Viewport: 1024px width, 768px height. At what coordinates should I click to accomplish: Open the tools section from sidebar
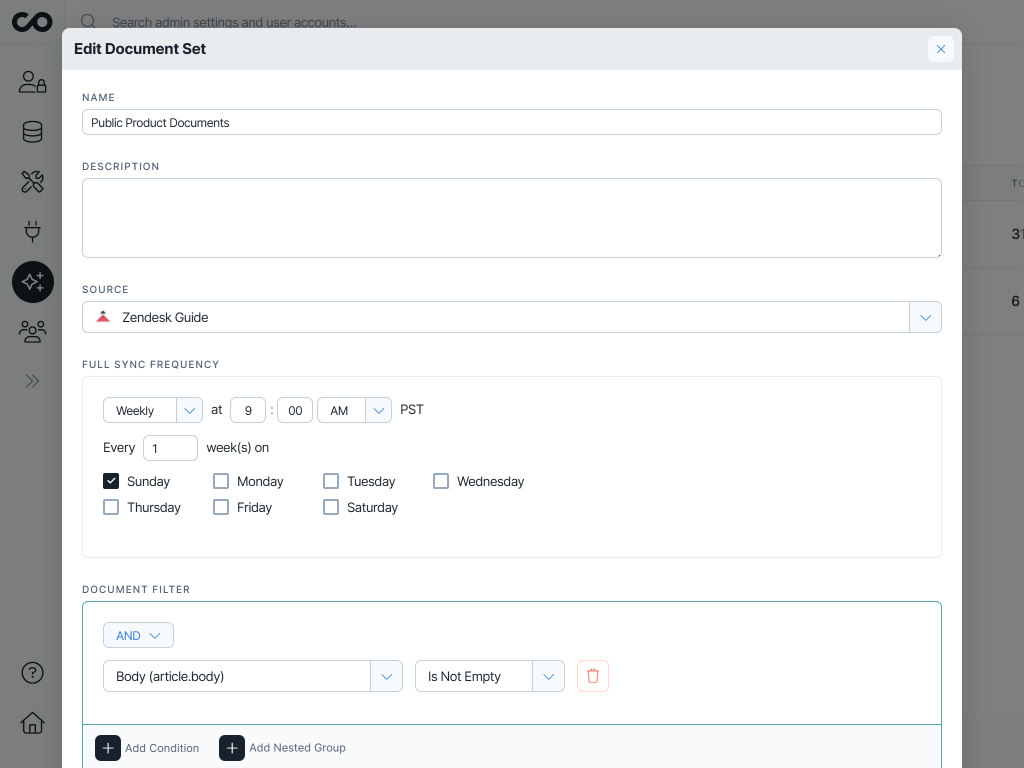point(33,181)
